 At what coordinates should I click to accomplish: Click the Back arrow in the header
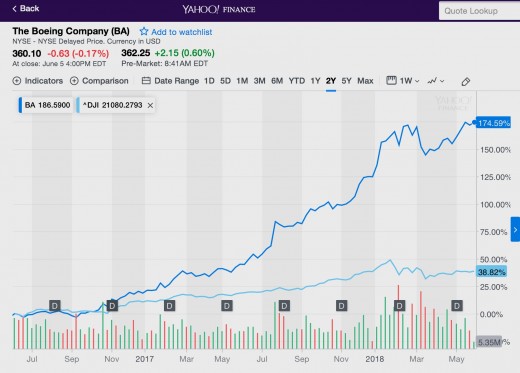pyautogui.click(x=14, y=9)
